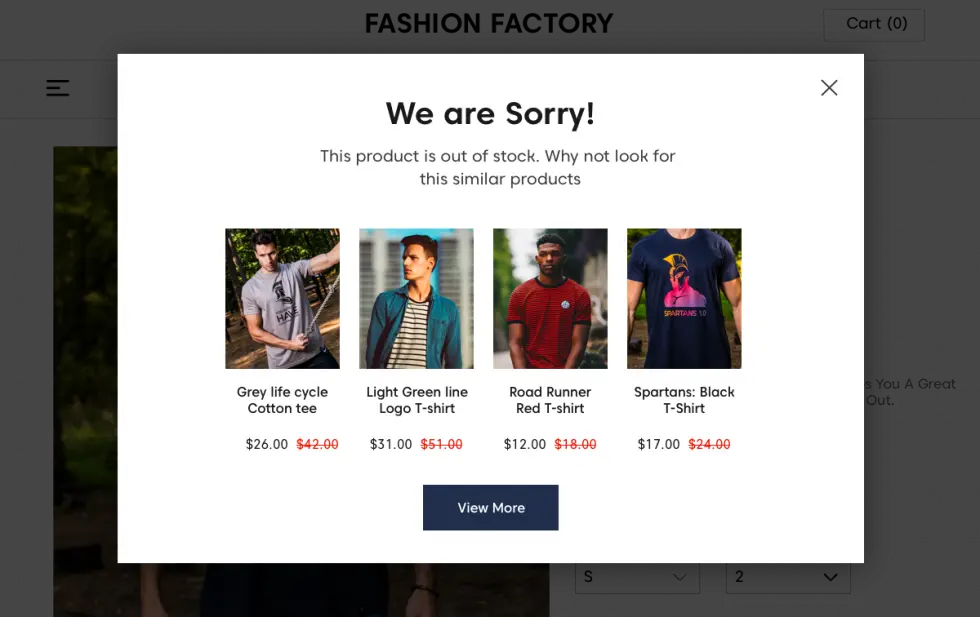Click the $17.00 price of Spartans T-shirt

(x=659, y=444)
